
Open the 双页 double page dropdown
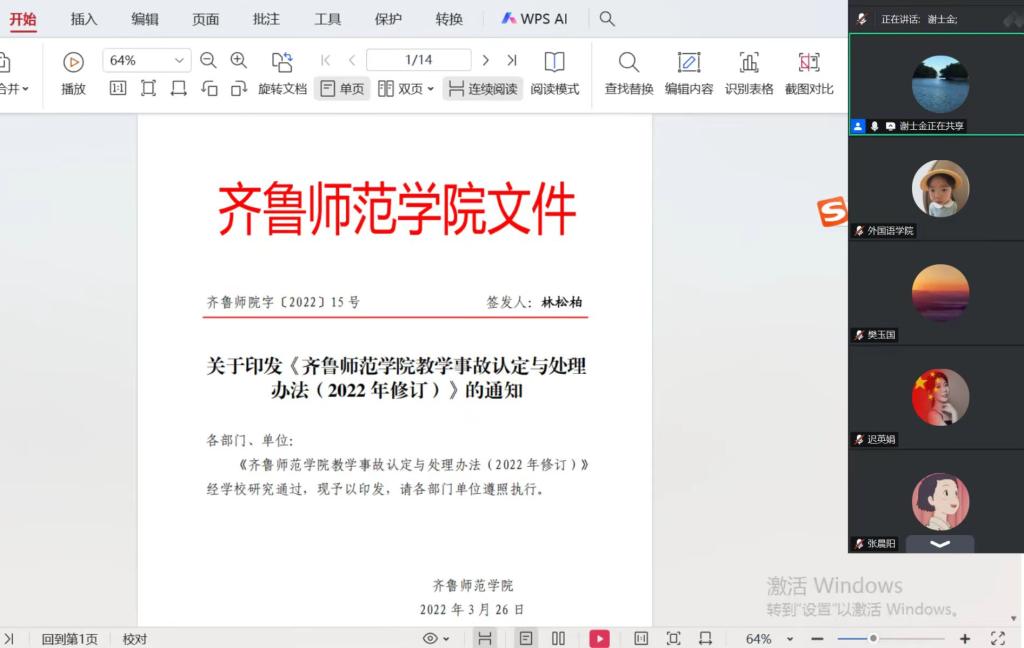click(x=406, y=89)
